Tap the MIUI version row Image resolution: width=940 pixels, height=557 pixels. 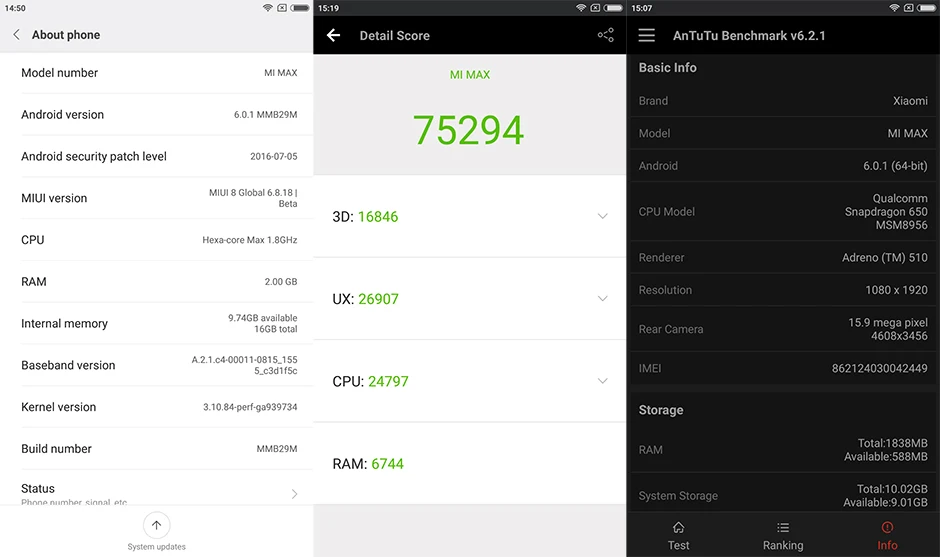[x=156, y=198]
